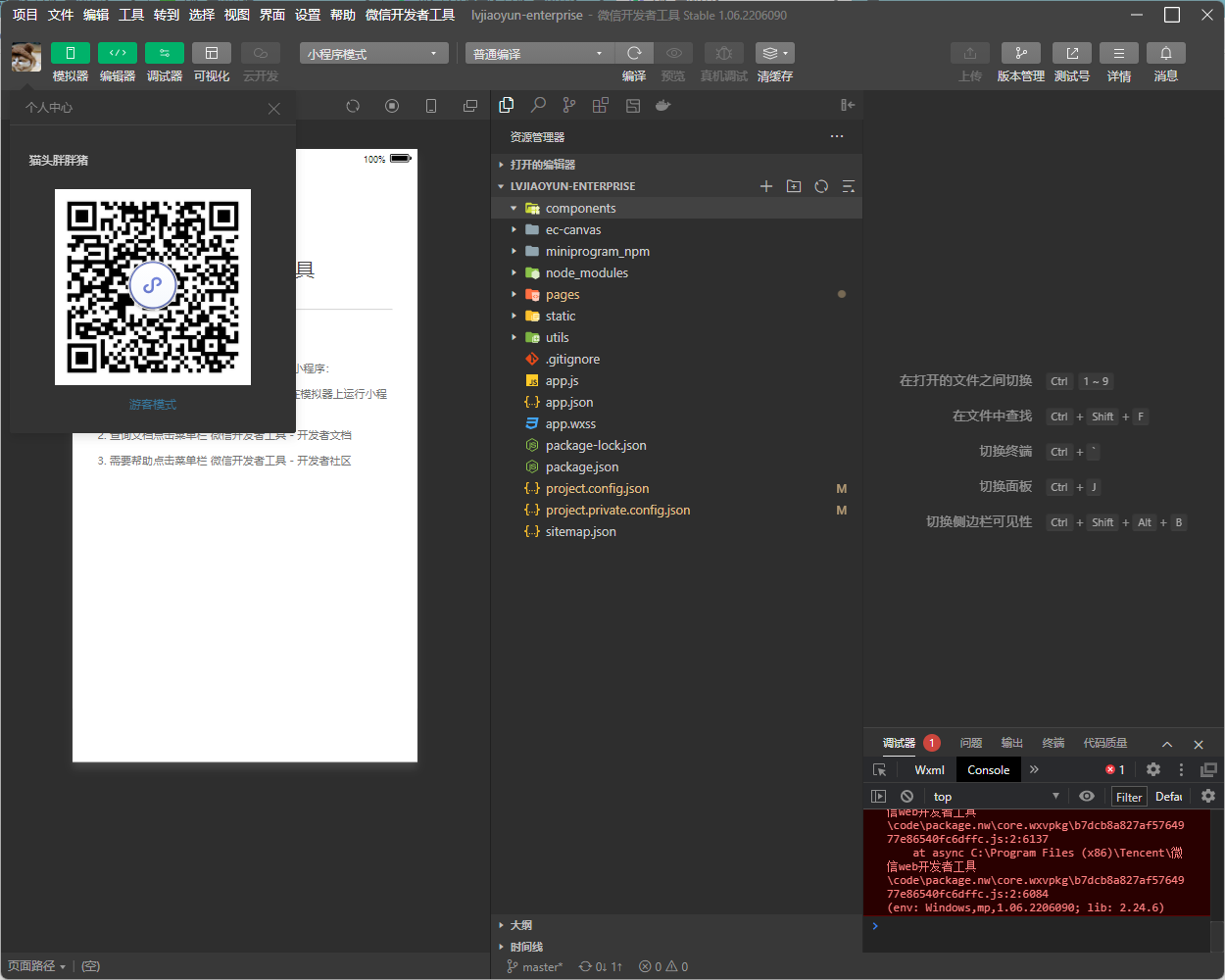Open the 文件 menu
The width and height of the screenshot is (1225, 980).
tap(61, 15)
